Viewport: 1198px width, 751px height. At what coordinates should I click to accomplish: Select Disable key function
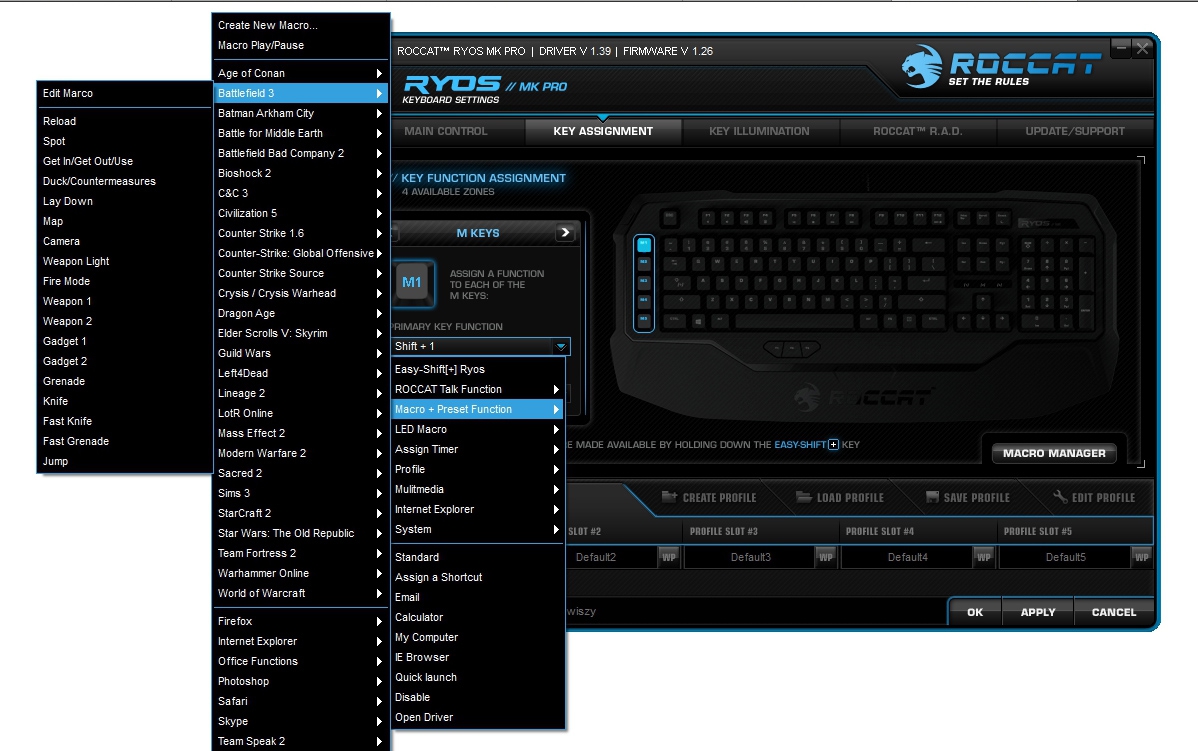tap(478, 697)
